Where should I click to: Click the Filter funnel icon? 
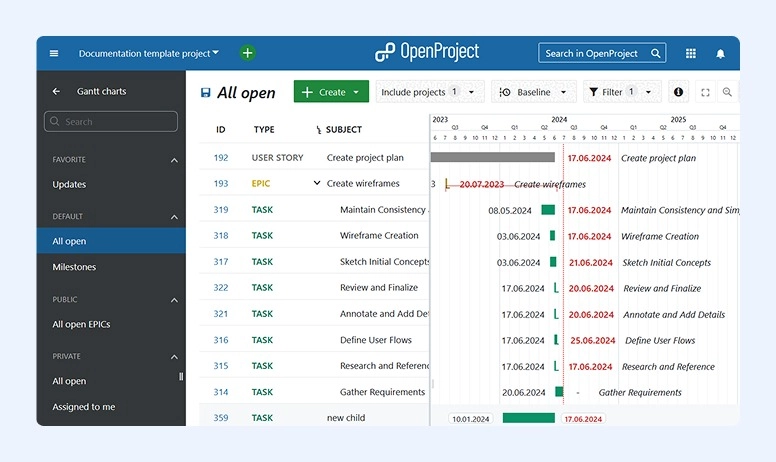point(593,92)
